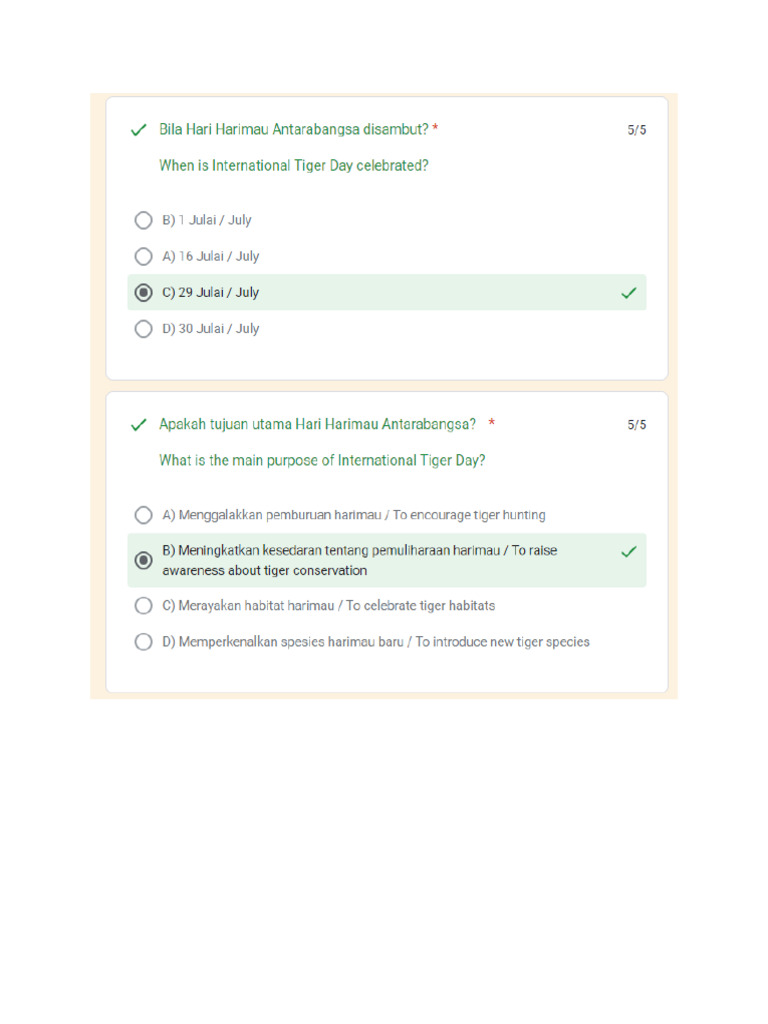768x1024 pixels.
Task: Click the 5/5 score on second question
Action: coord(637,425)
